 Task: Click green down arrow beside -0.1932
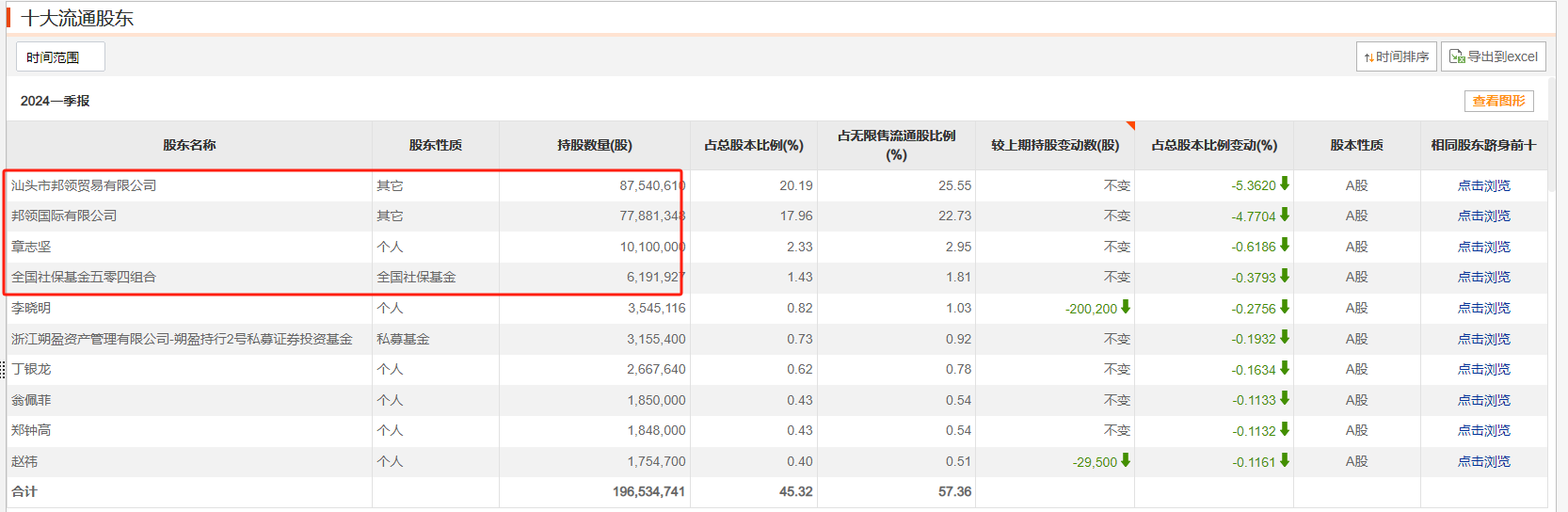click(1285, 338)
